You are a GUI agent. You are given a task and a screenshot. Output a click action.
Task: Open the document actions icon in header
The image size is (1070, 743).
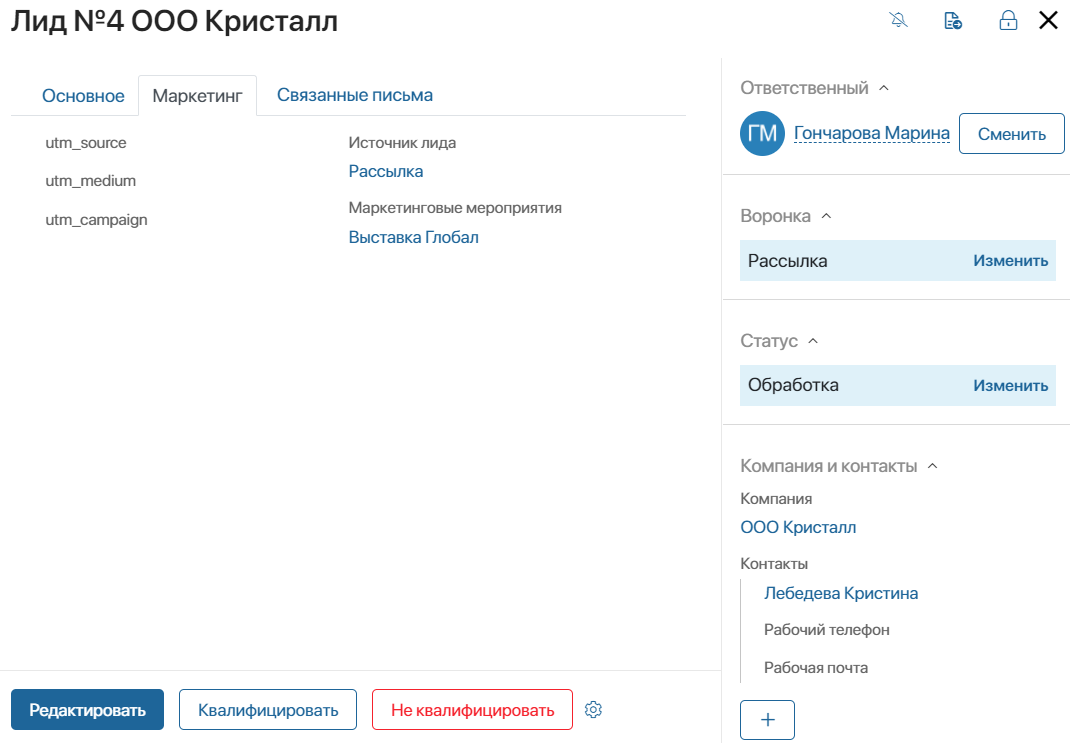[953, 20]
